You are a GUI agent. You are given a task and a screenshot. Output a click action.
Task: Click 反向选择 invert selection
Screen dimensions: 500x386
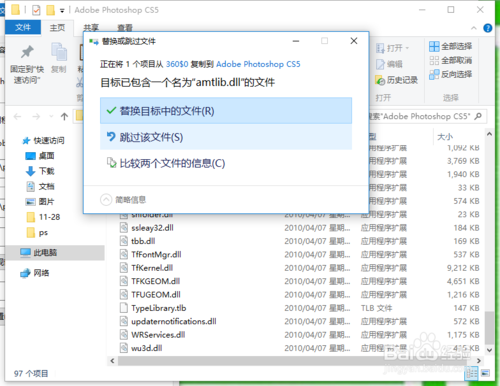click(451, 74)
